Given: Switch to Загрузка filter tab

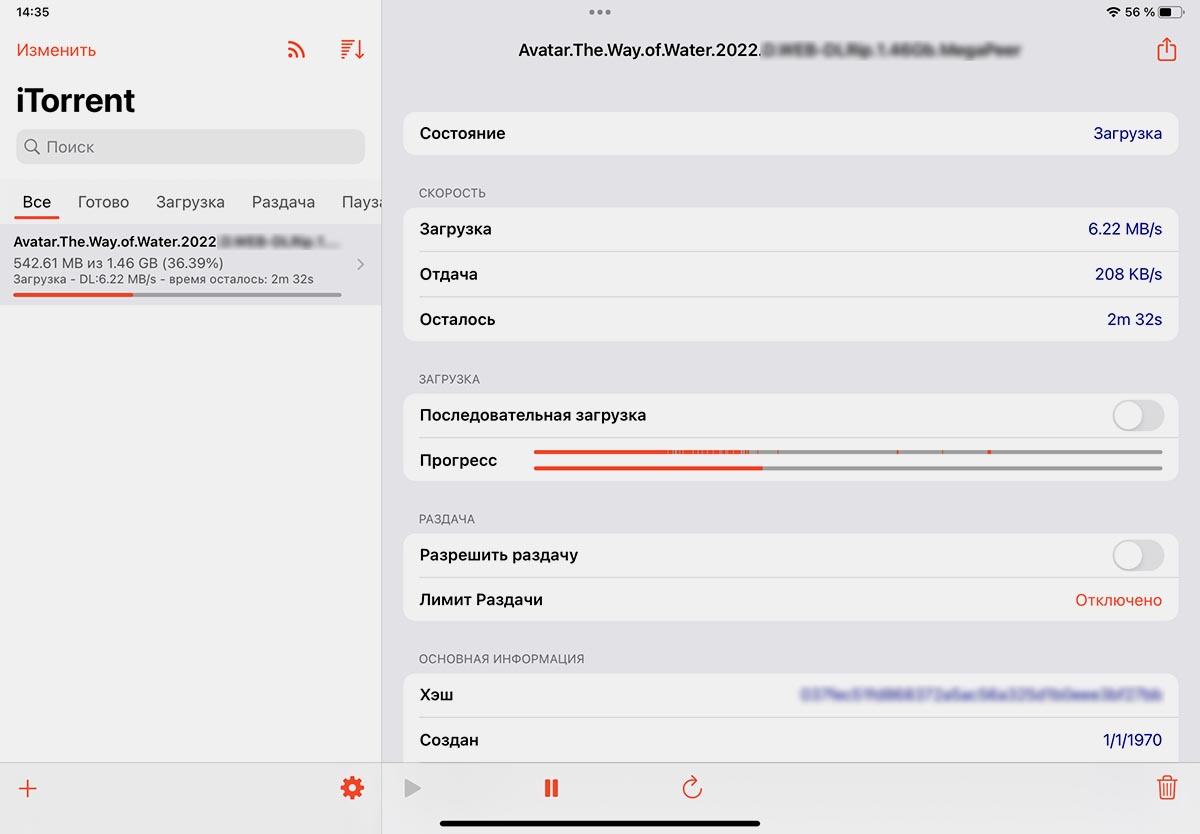Looking at the screenshot, I should click(190, 202).
